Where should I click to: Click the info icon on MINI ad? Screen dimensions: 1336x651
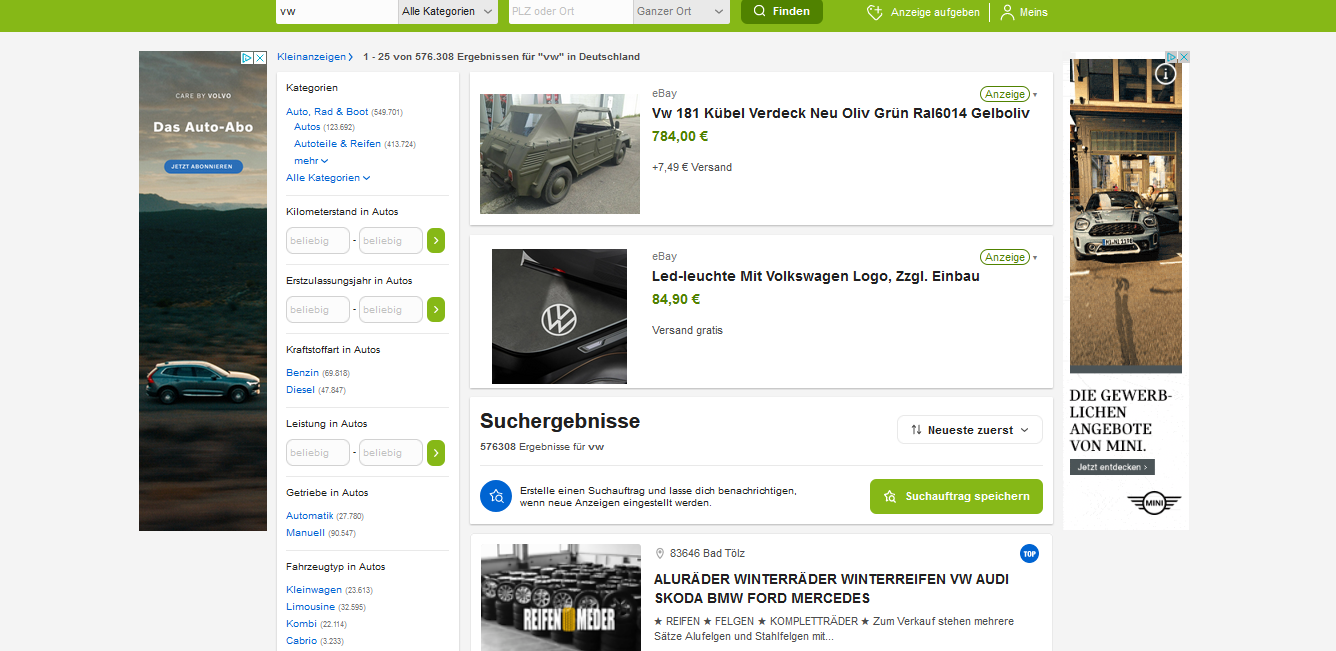(x=1165, y=74)
